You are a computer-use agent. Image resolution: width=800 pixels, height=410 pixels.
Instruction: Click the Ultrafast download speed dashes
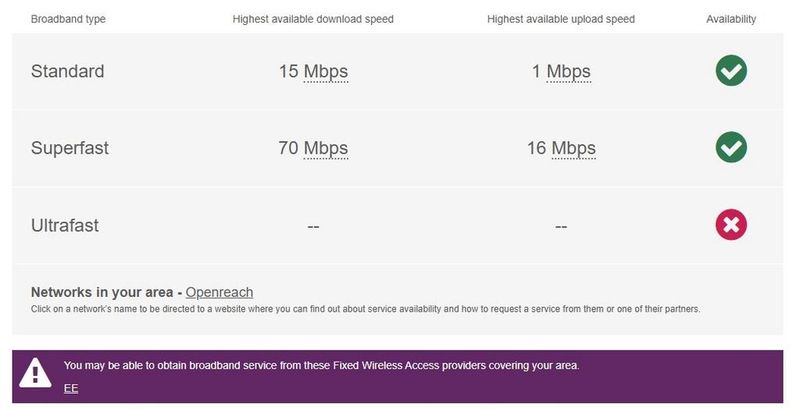[x=313, y=227]
